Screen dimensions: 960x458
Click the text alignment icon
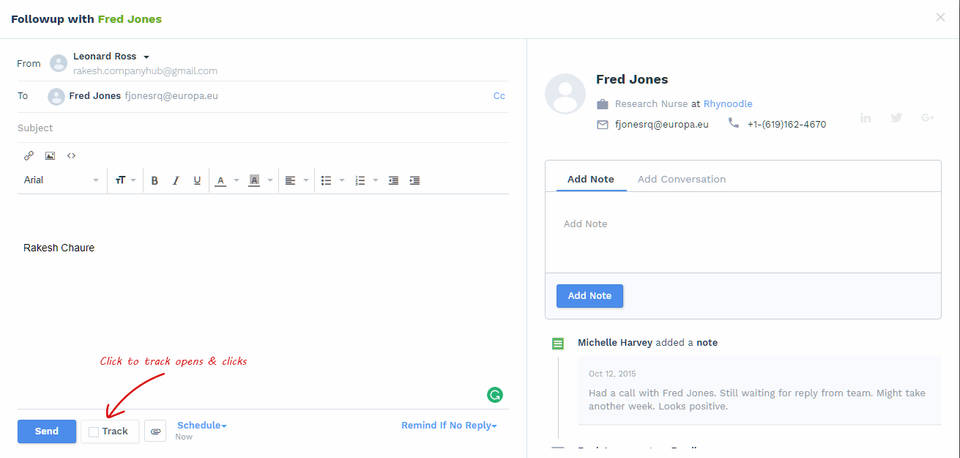coord(290,181)
